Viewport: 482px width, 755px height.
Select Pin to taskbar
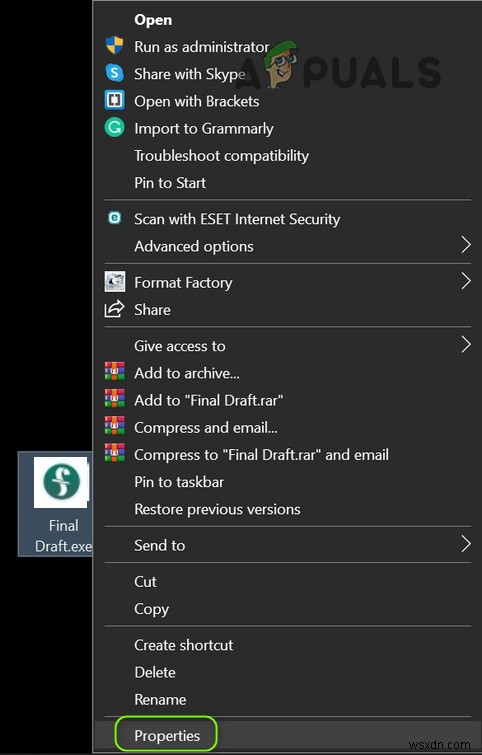coord(179,482)
